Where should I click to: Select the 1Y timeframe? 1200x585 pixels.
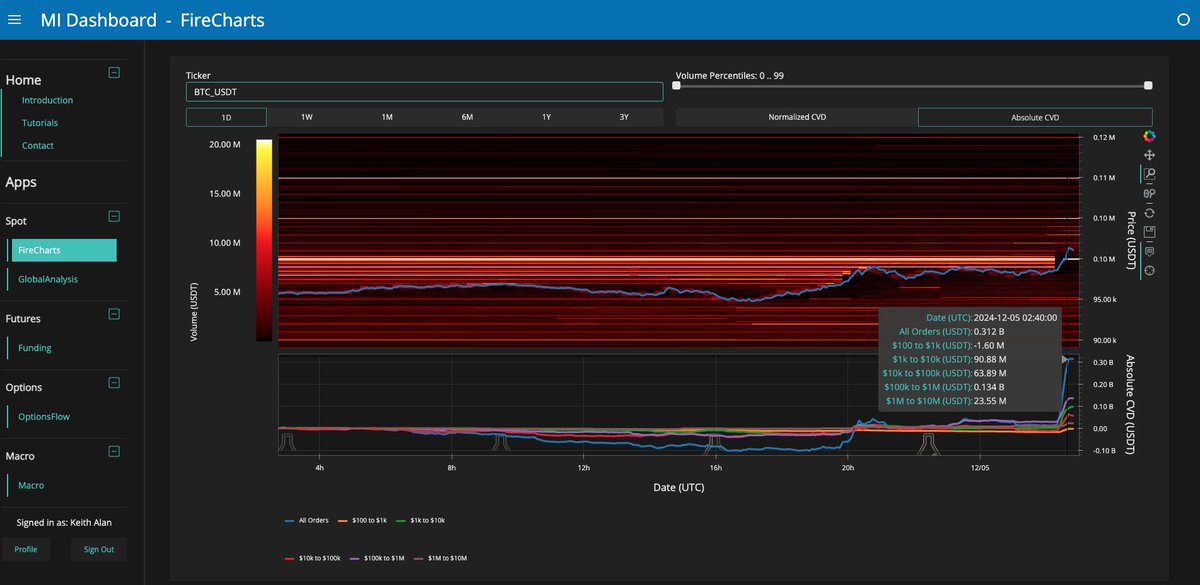pyautogui.click(x=546, y=117)
